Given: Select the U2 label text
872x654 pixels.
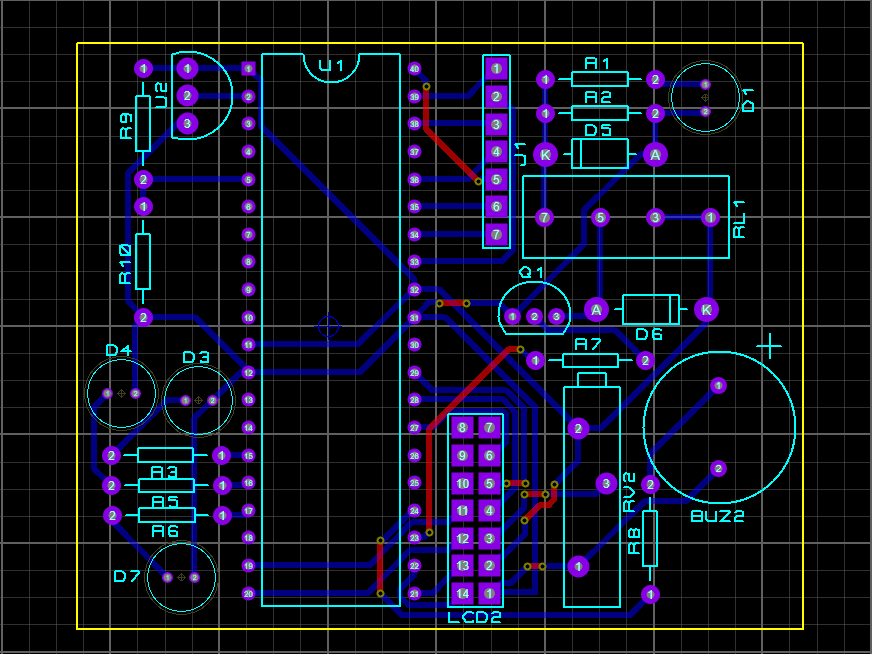Looking at the screenshot, I should coord(161,95).
